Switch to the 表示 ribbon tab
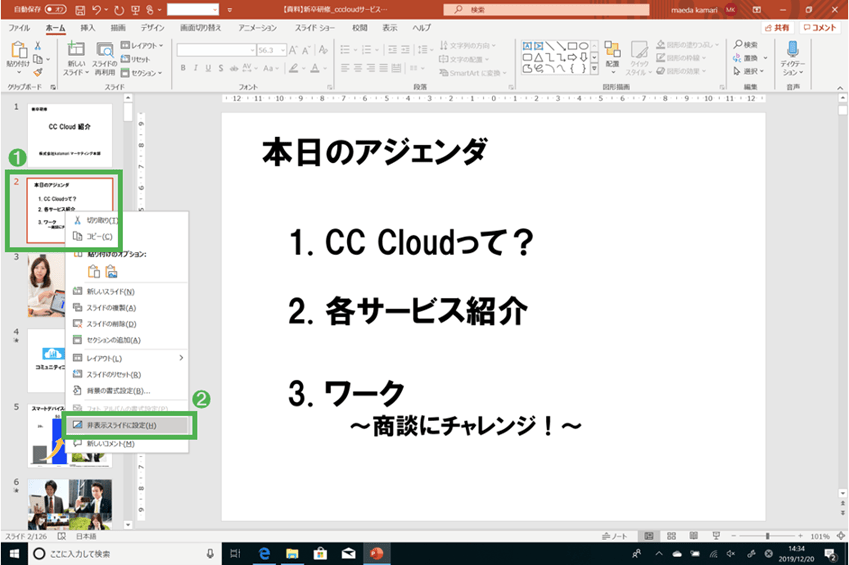This screenshot has height=565, width=849. pos(390,28)
